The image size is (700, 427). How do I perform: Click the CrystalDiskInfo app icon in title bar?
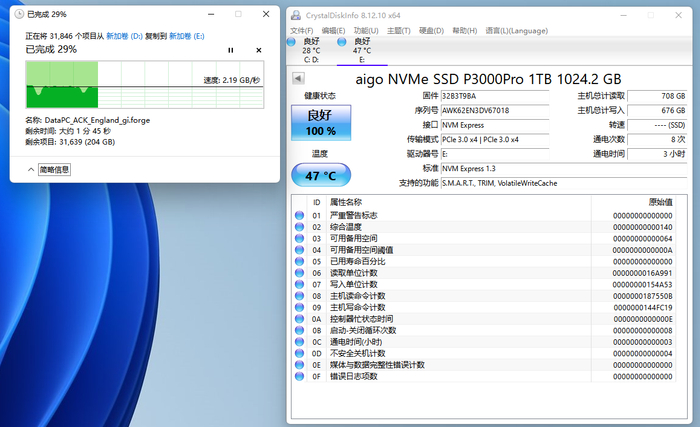click(x=296, y=15)
